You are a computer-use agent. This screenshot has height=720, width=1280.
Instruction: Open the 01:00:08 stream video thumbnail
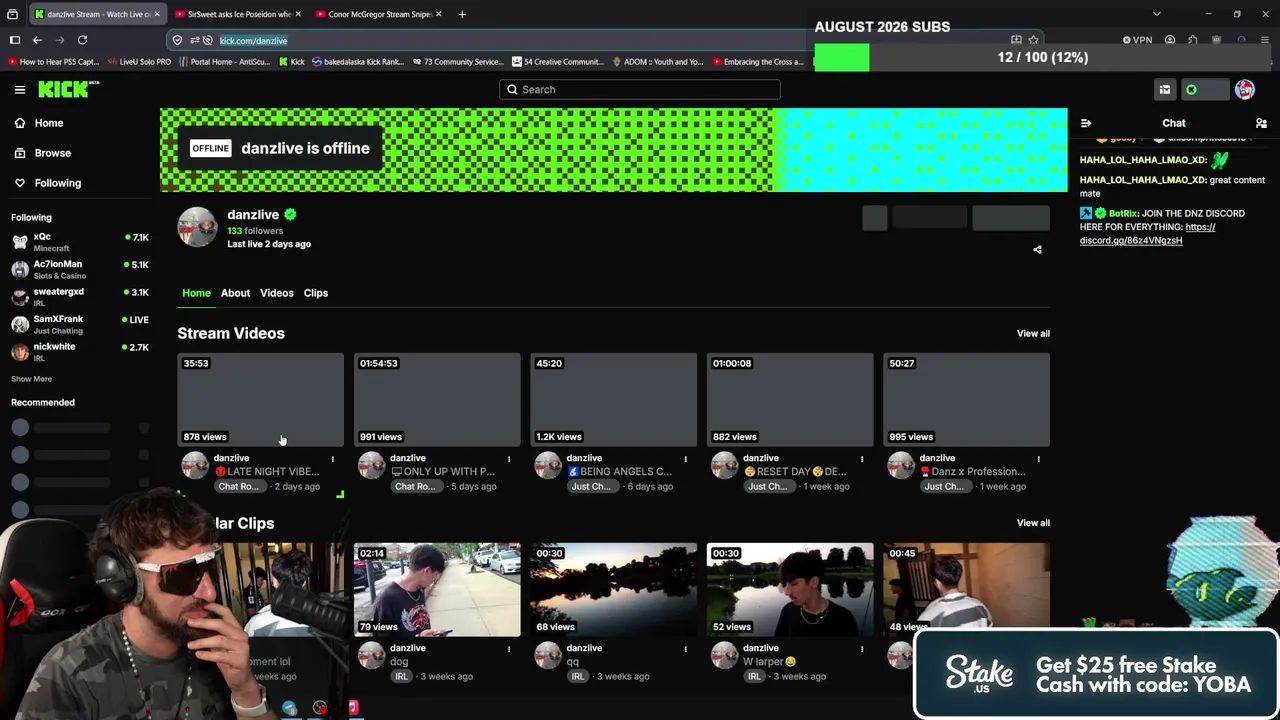pyautogui.click(x=790, y=399)
